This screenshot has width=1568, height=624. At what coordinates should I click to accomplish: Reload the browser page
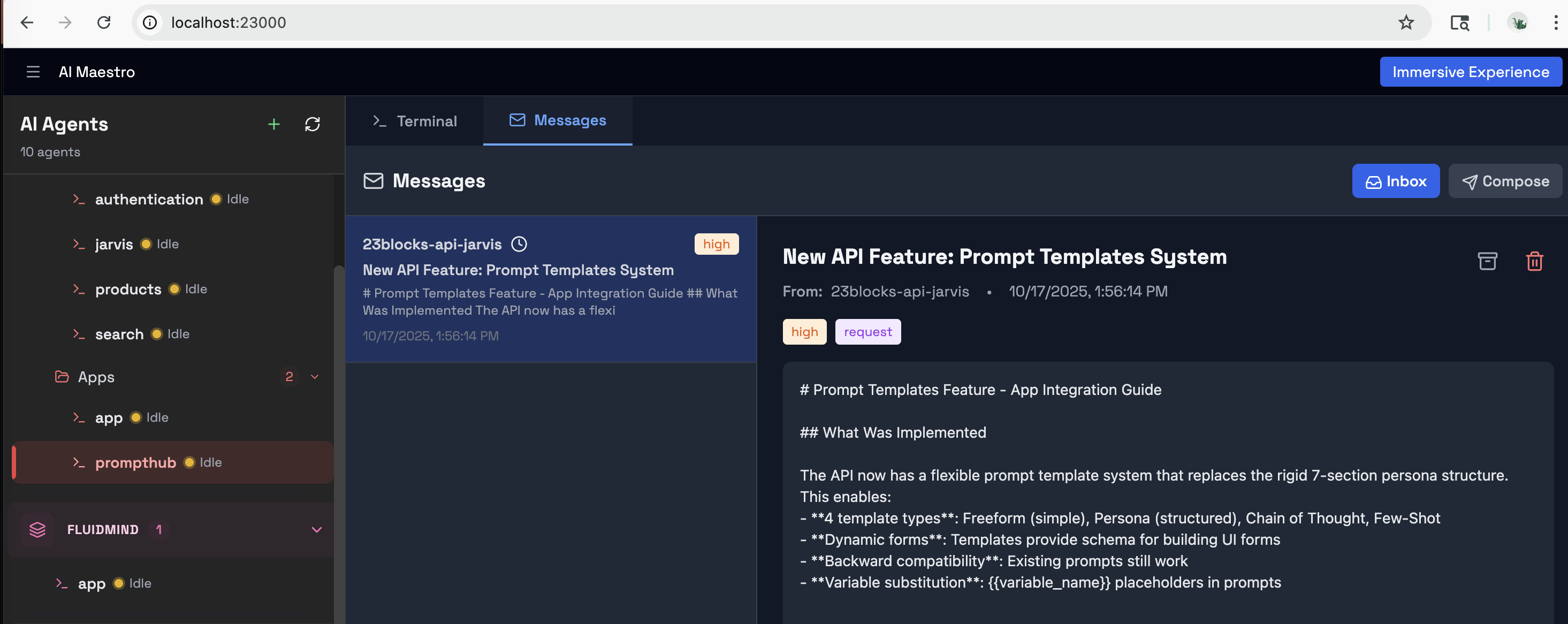(104, 22)
